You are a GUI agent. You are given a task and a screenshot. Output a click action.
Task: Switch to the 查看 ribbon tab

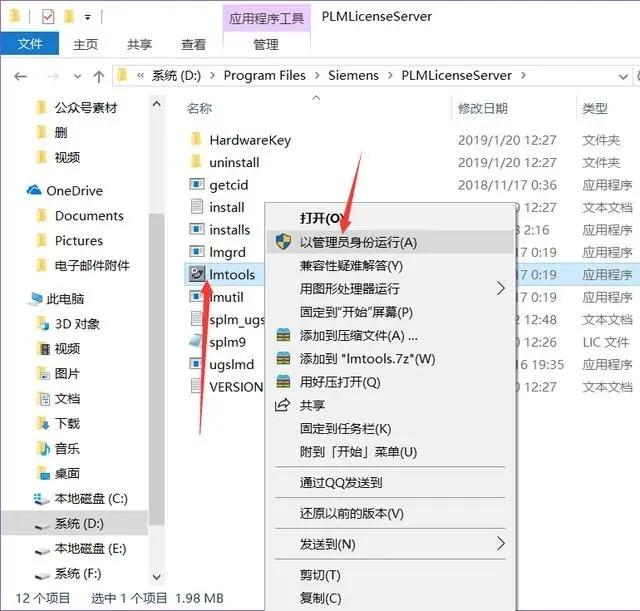point(193,44)
